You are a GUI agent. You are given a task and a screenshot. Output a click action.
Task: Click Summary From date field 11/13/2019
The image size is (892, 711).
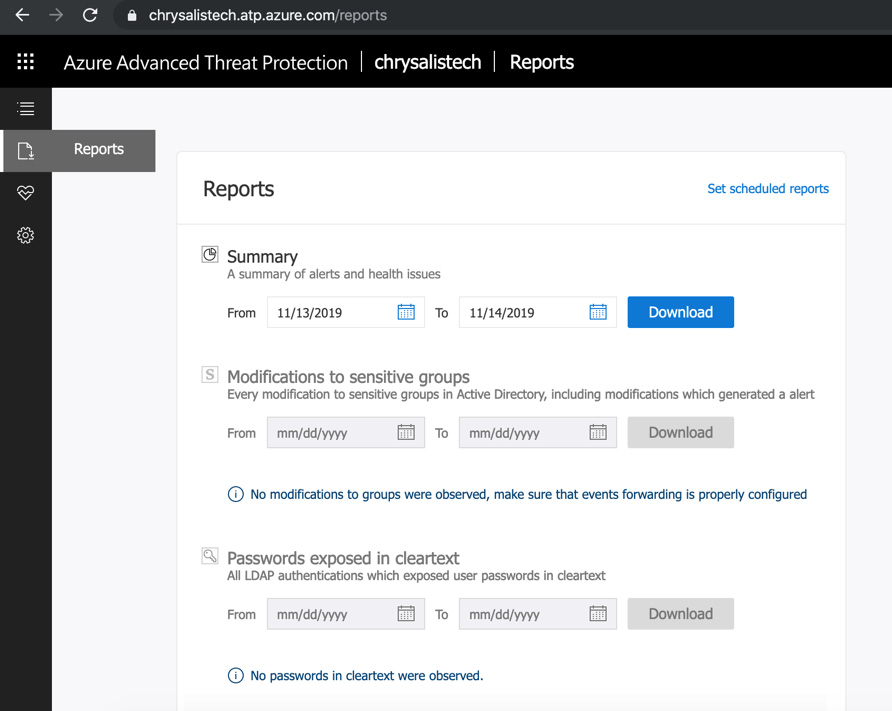tap(330, 313)
